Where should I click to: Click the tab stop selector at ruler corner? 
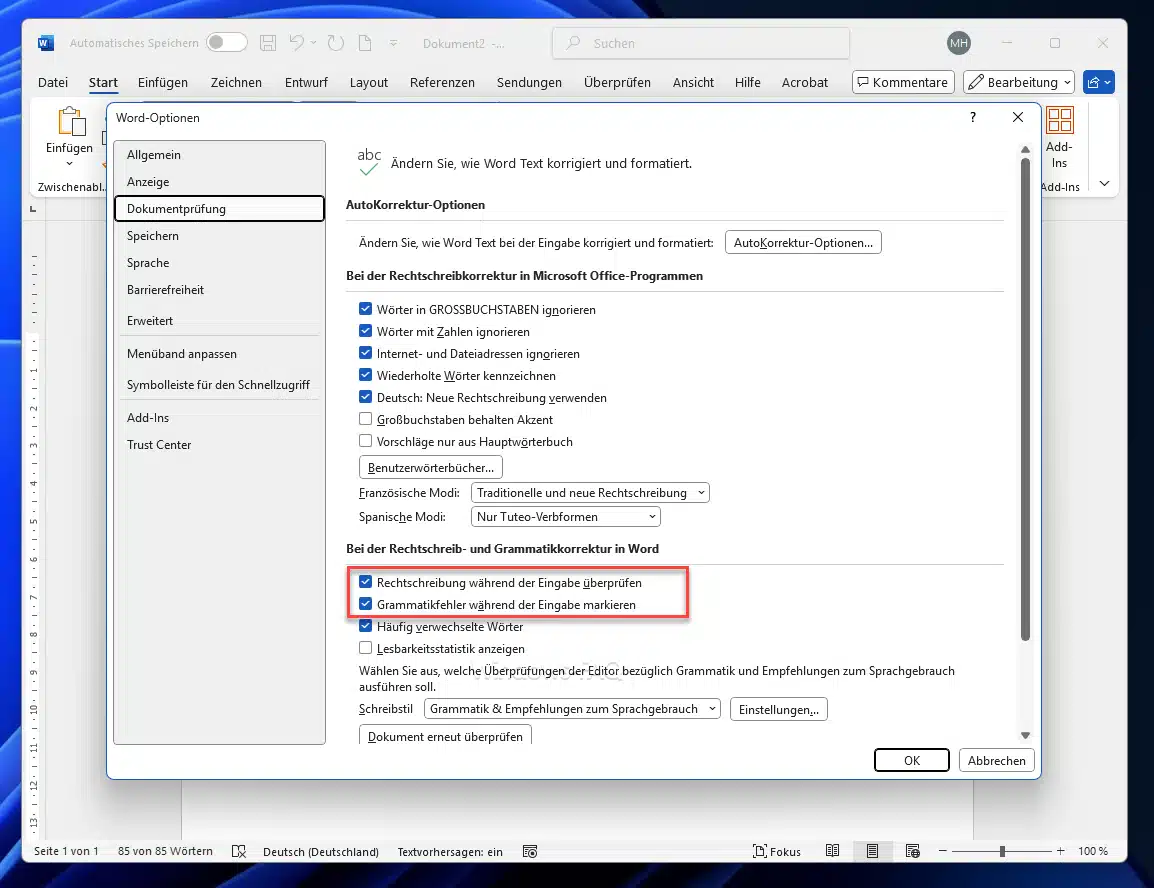coord(33,210)
